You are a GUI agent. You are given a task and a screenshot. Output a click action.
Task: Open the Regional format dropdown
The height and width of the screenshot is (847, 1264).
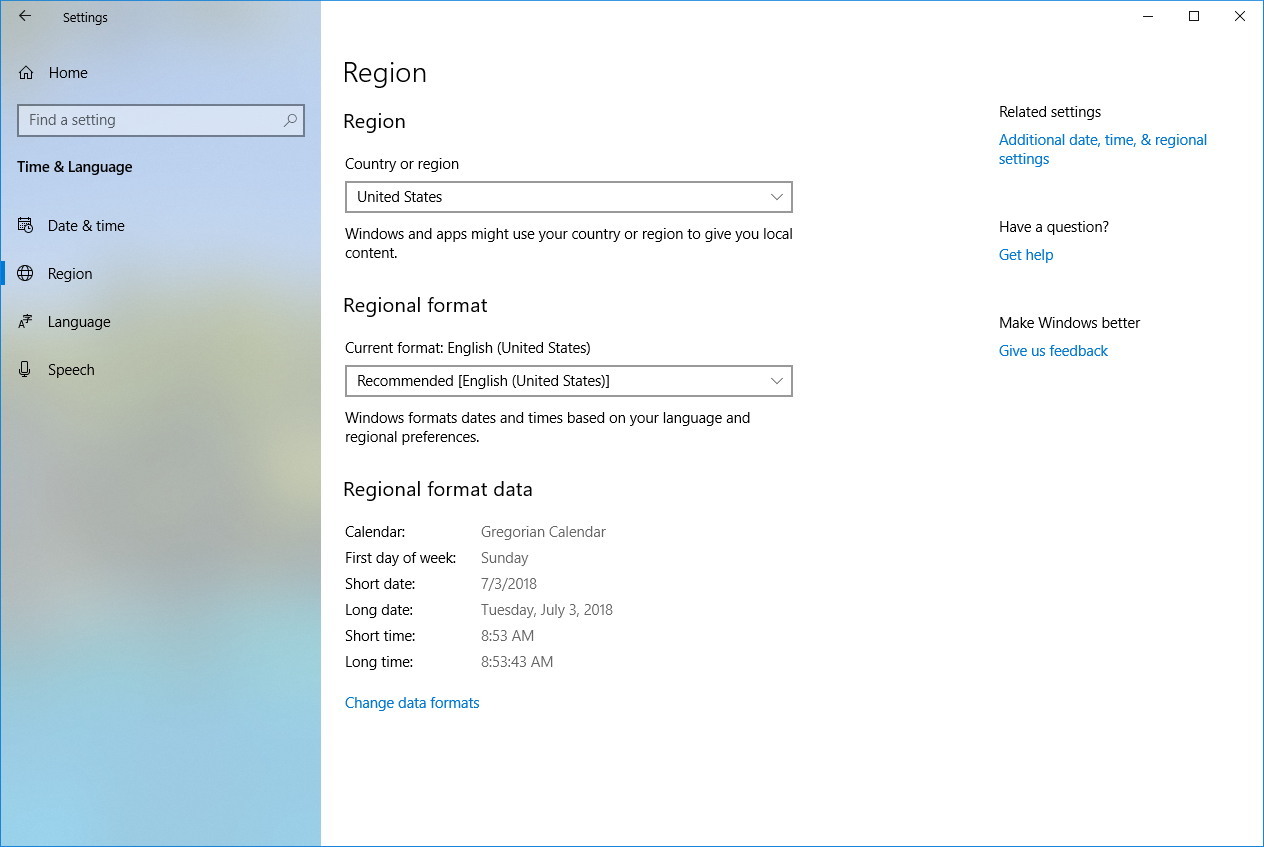pos(568,381)
